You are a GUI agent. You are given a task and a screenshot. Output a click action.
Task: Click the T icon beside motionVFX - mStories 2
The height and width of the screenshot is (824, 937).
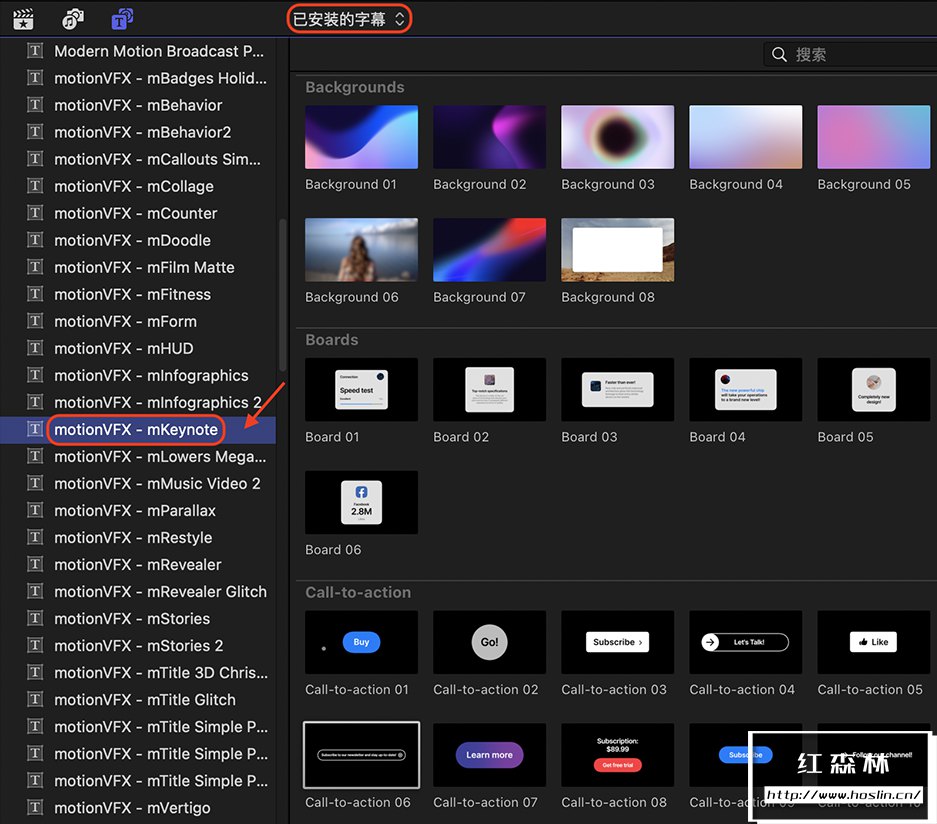35,645
